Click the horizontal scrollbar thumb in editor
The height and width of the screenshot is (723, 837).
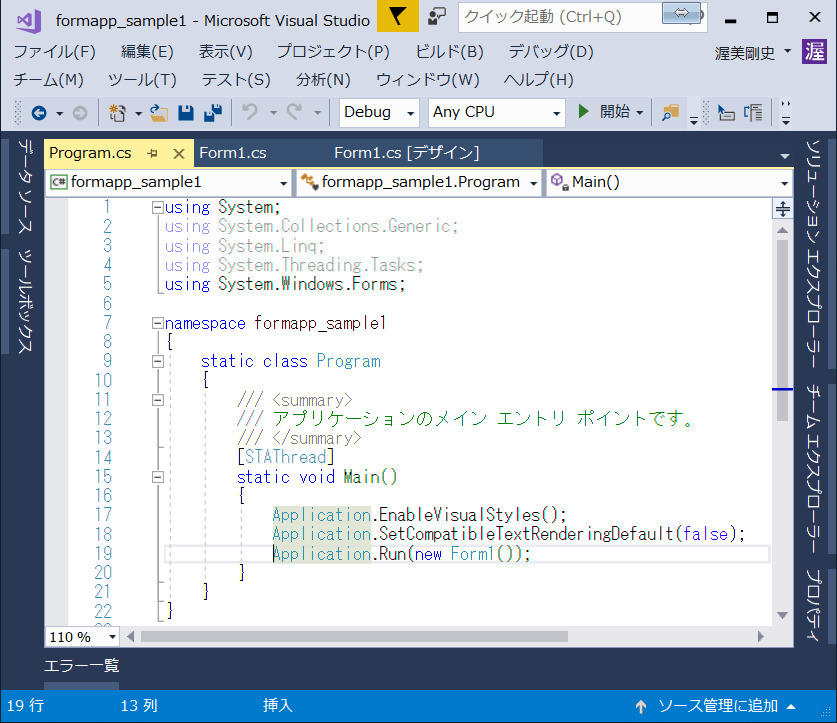pyautogui.click(x=354, y=637)
